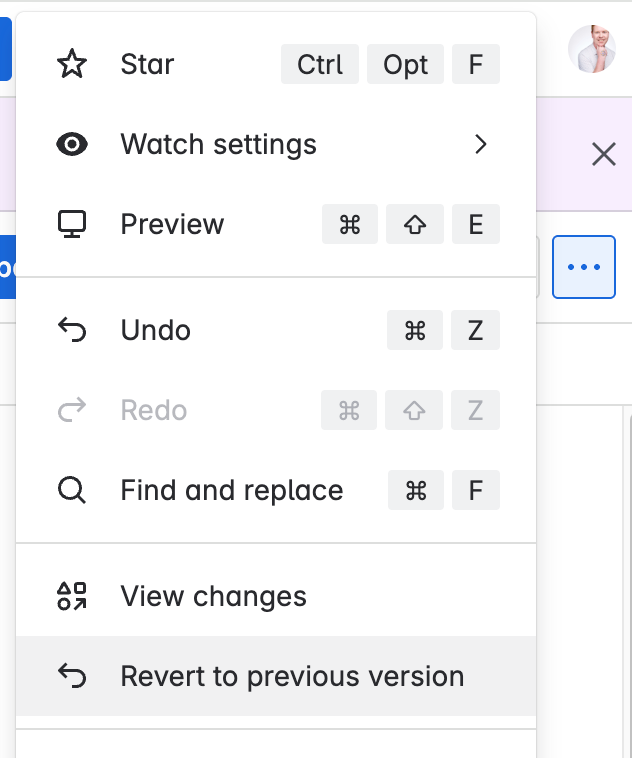Select Star menu item
The height and width of the screenshot is (758, 632).
coord(276,64)
